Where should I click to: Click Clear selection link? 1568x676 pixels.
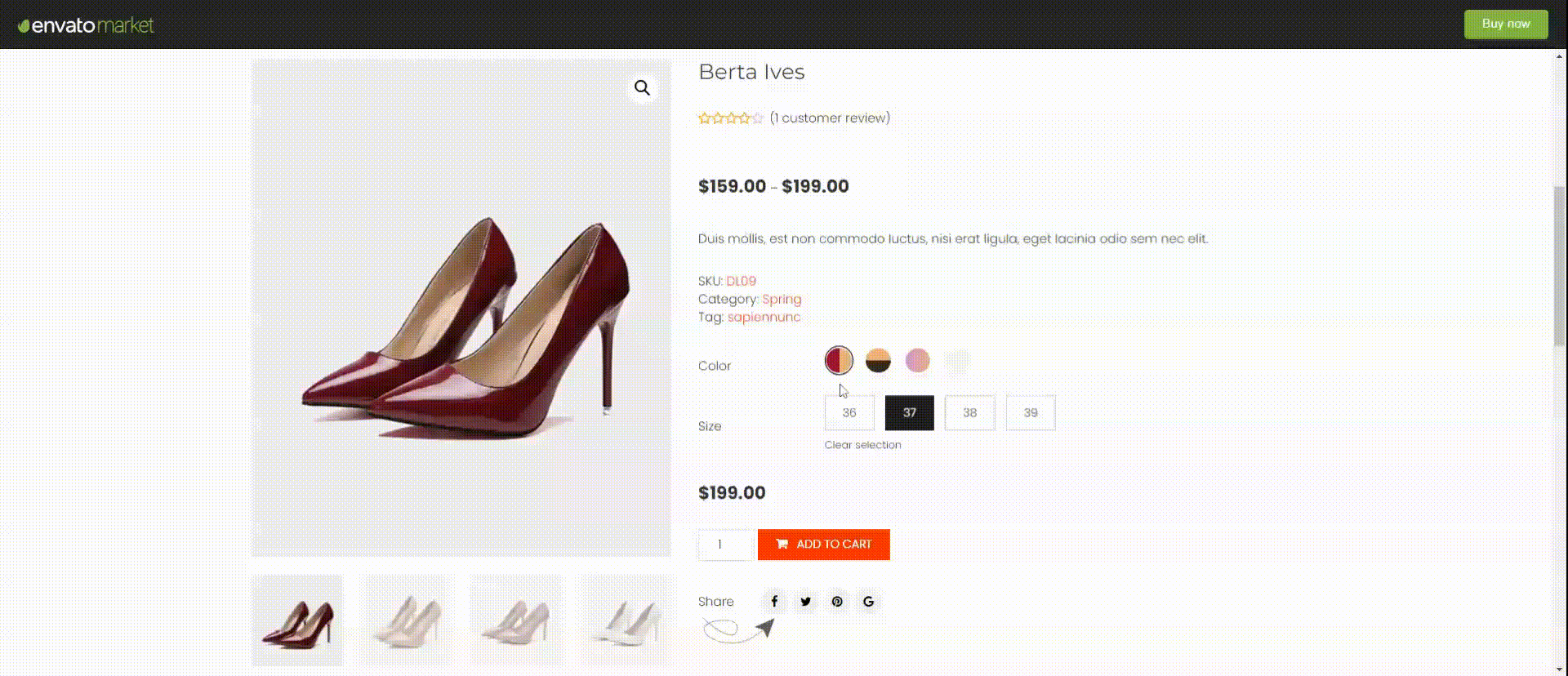pyautogui.click(x=862, y=445)
